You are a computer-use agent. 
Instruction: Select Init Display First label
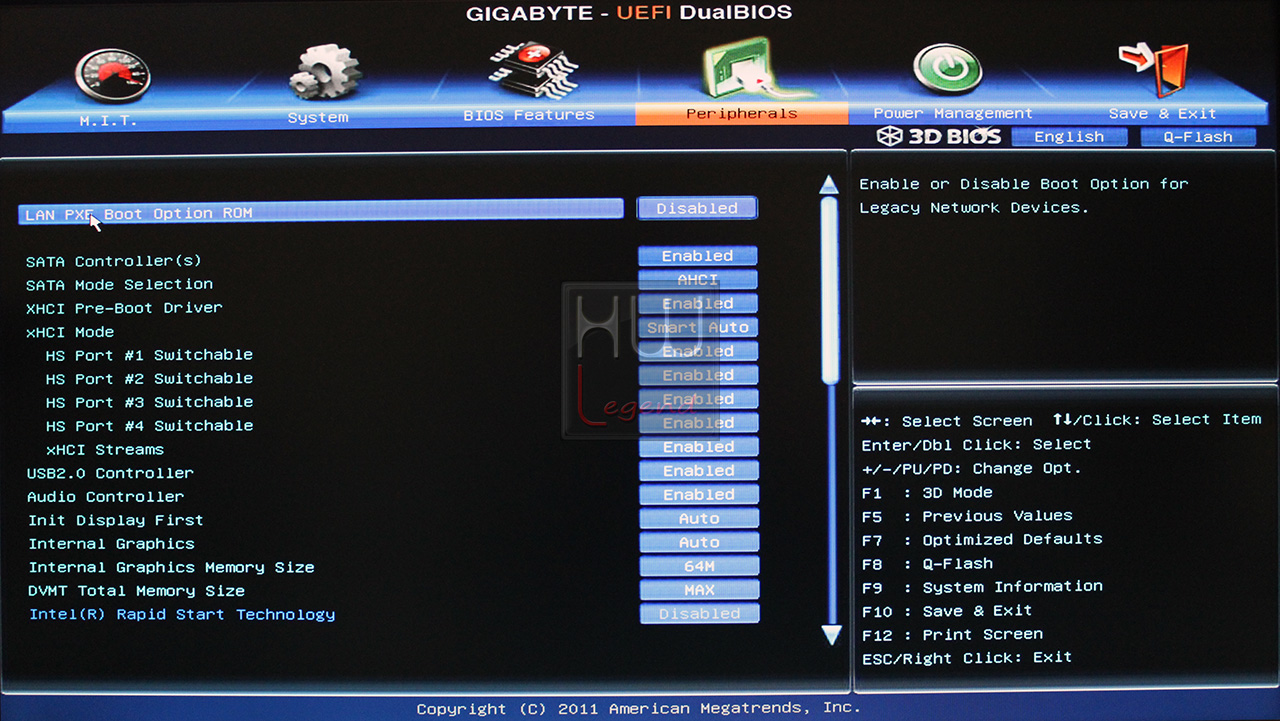click(x=116, y=521)
